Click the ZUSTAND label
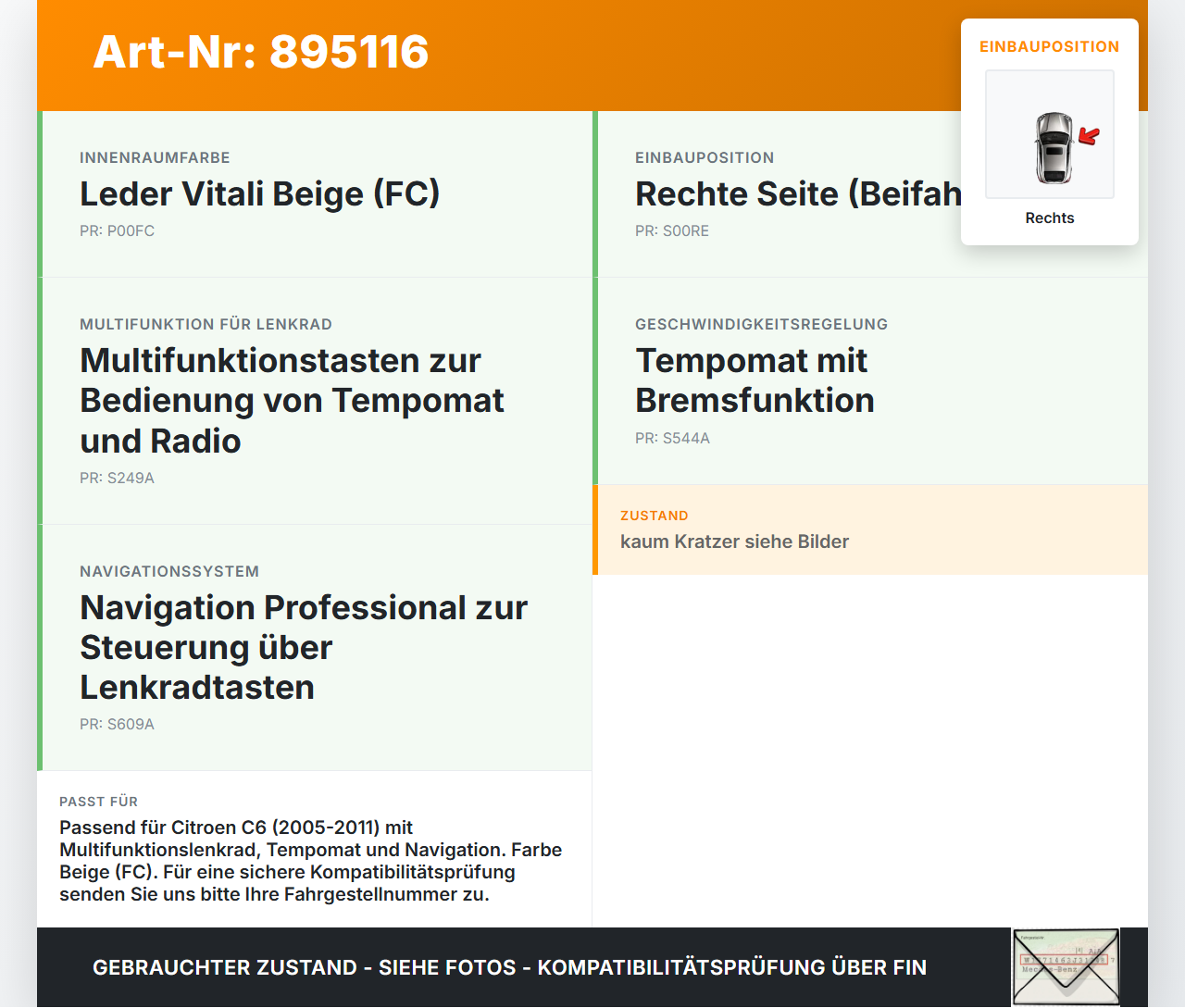 coord(654,516)
